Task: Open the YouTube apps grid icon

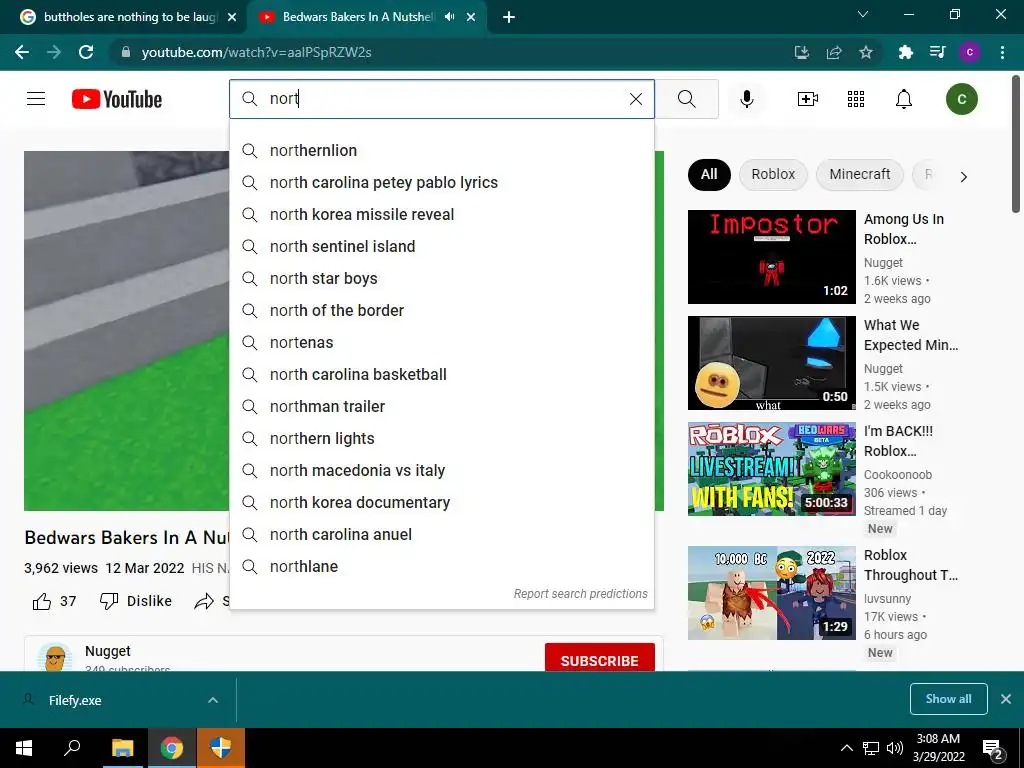Action: [856, 99]
